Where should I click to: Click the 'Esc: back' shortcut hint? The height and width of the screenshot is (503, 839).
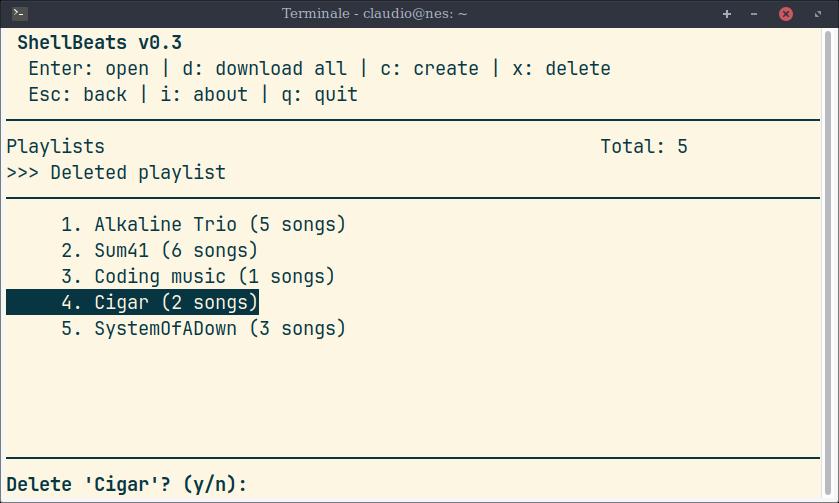[77, 95]
